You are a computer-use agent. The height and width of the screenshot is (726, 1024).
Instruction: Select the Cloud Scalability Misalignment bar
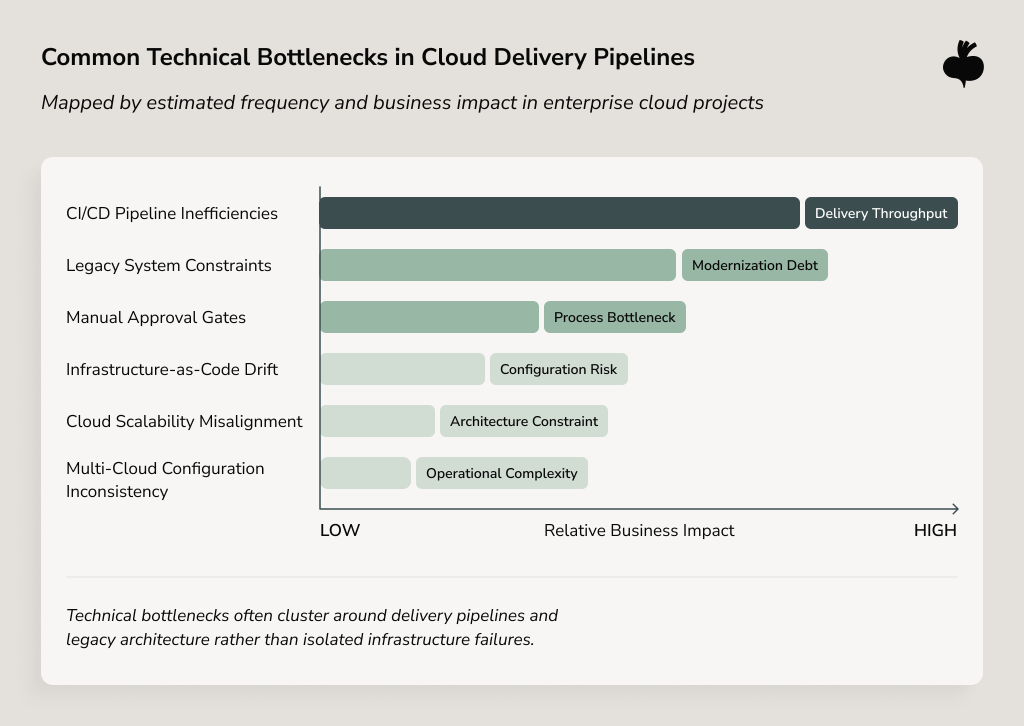(377, 421)
